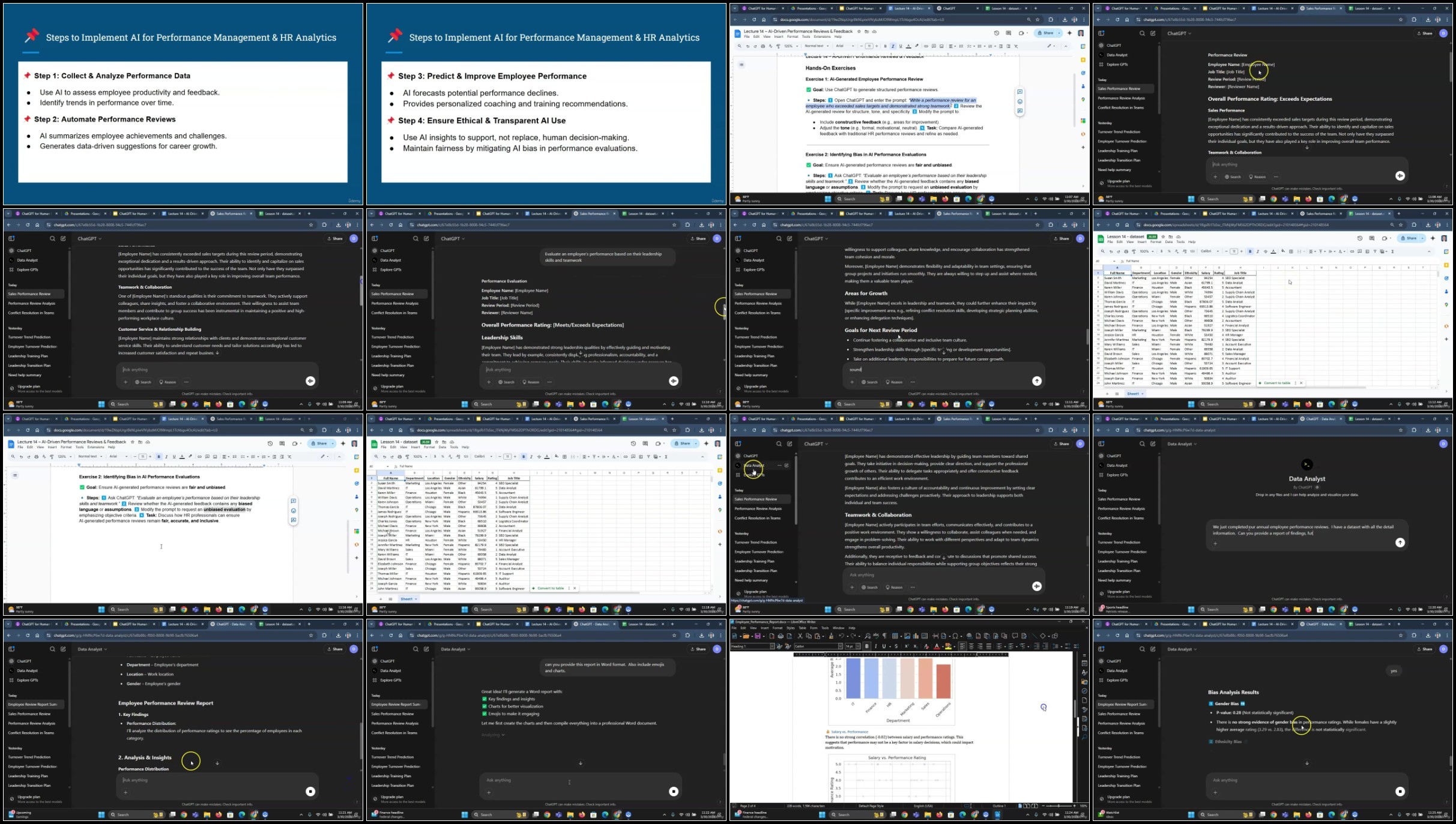Open Table menu in LibreOffice Writer

(802, 628)
